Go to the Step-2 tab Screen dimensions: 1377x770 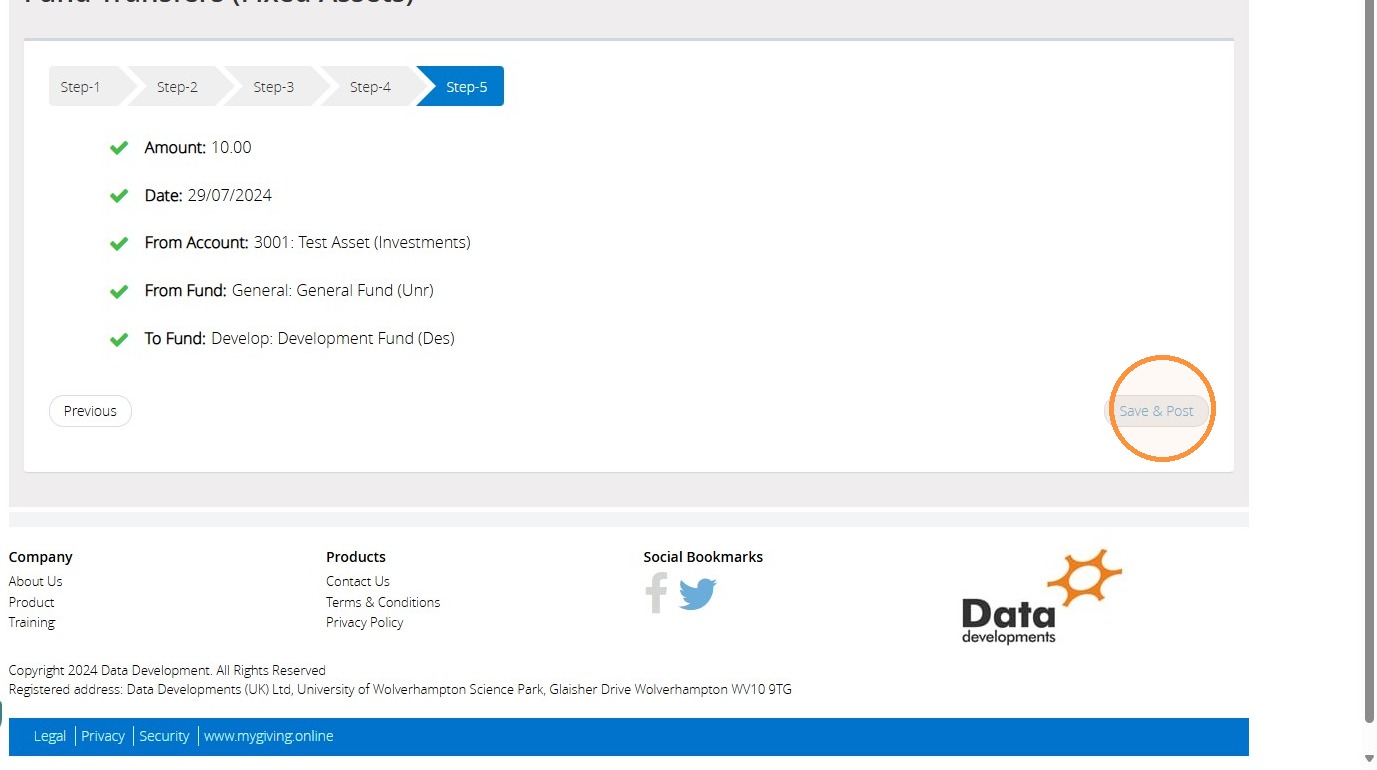[x=177, y=87]
